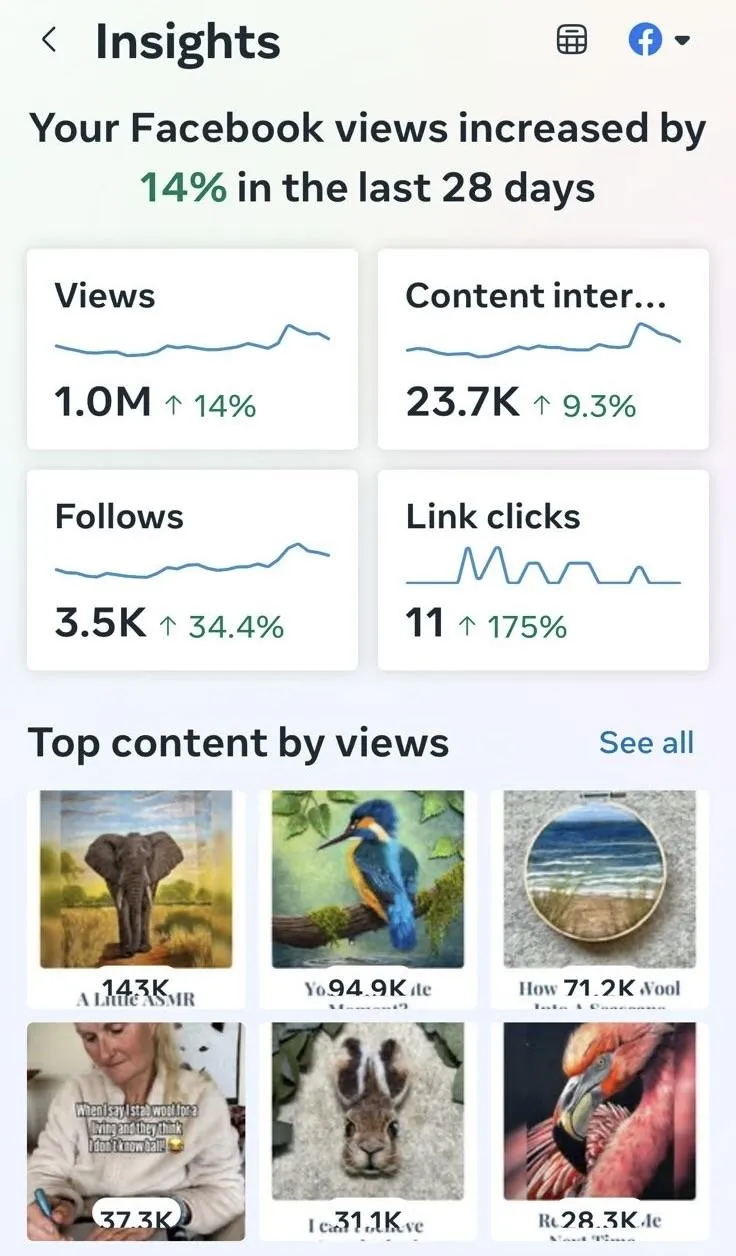This screenshot has width=736, height=1256.
Task: Click the Views sparkline chart
Action: coord(192,341)
